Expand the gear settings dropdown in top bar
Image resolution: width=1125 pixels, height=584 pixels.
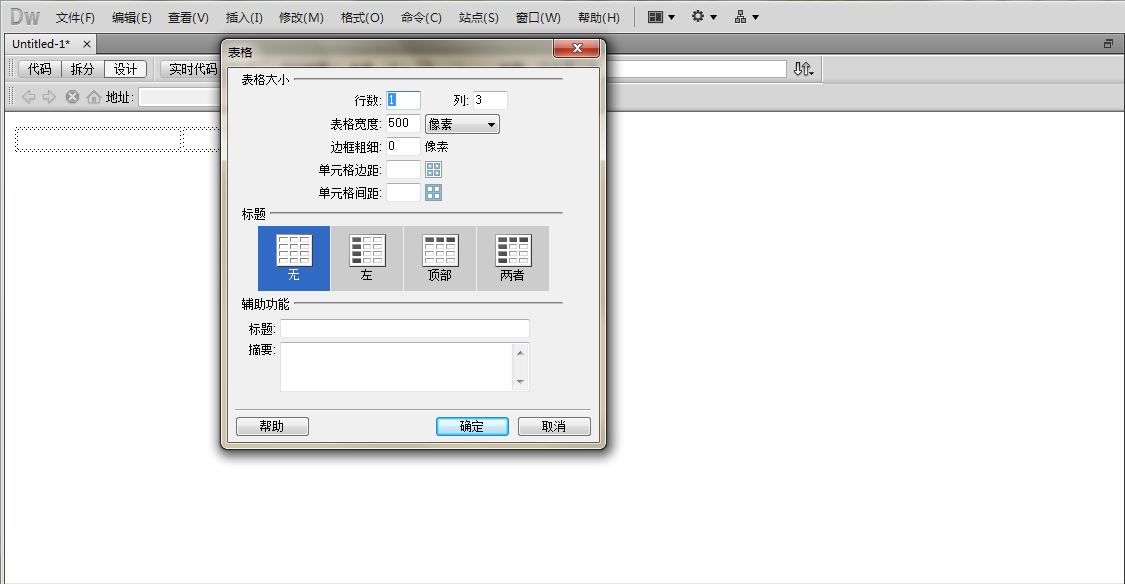click(x=704, y=17)
